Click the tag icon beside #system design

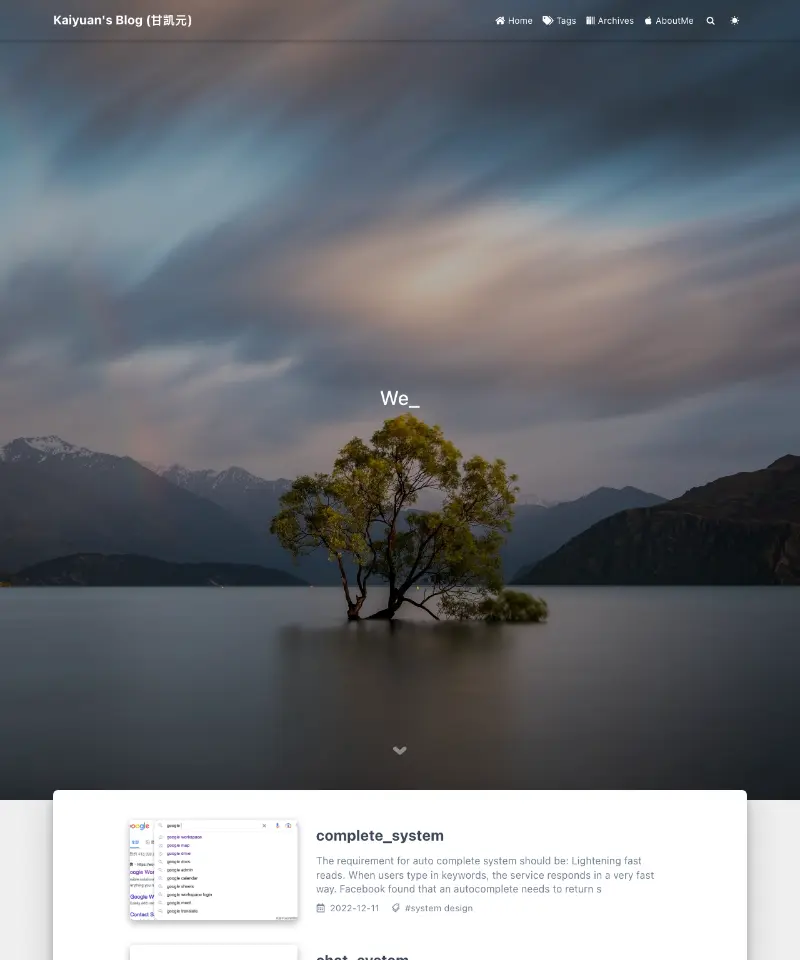tap(396, 908)
